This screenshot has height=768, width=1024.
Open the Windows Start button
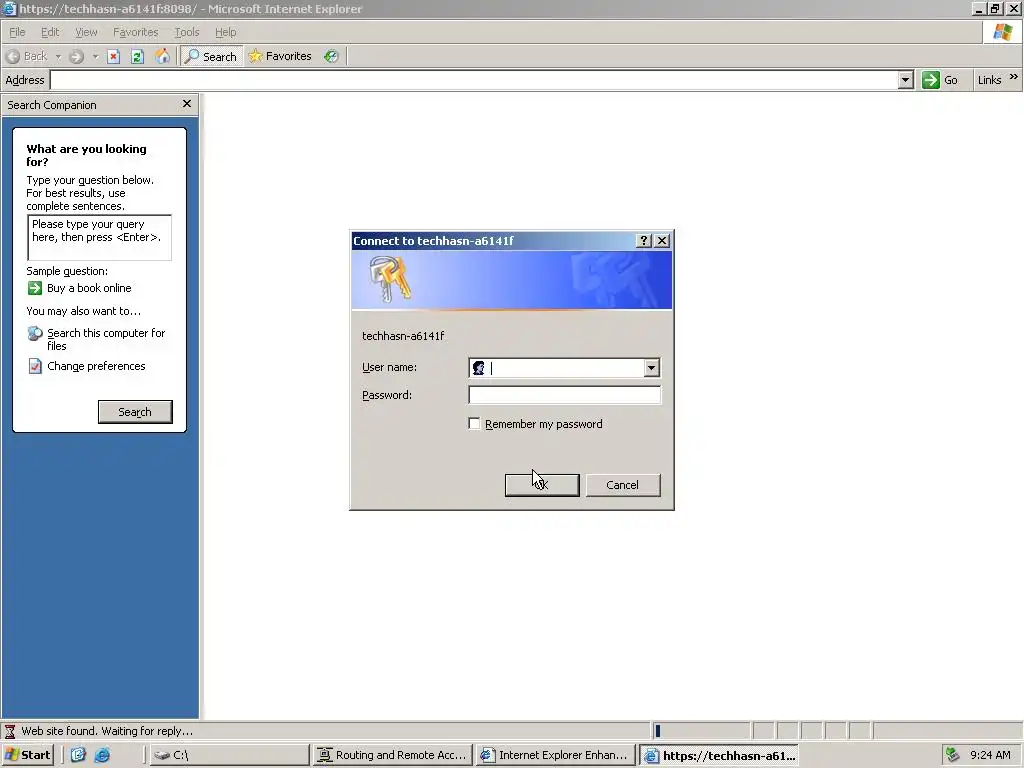(27, 755)
